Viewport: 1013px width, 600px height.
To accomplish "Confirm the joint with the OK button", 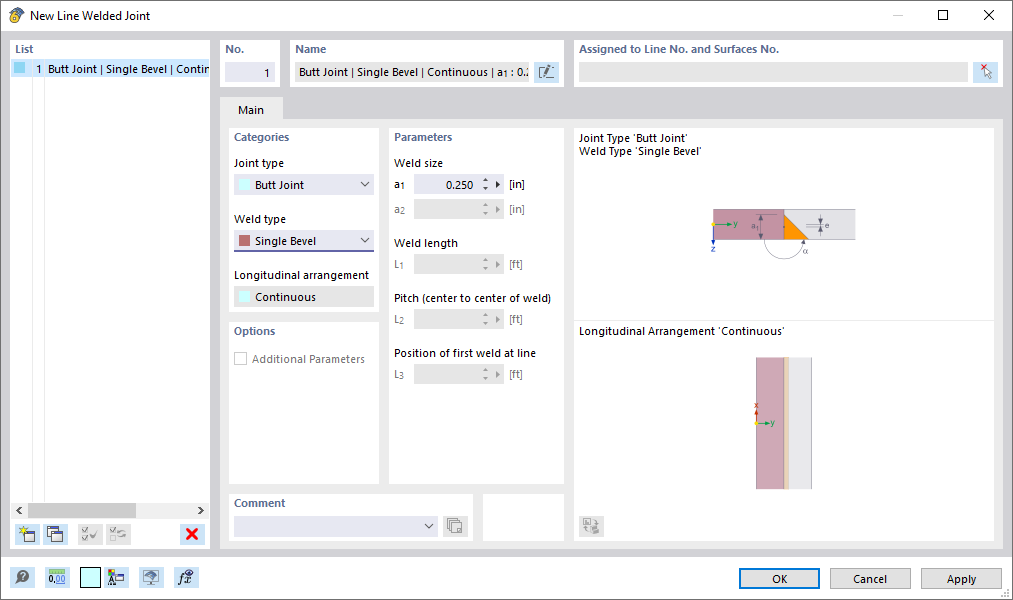I will tap(778, 578).
